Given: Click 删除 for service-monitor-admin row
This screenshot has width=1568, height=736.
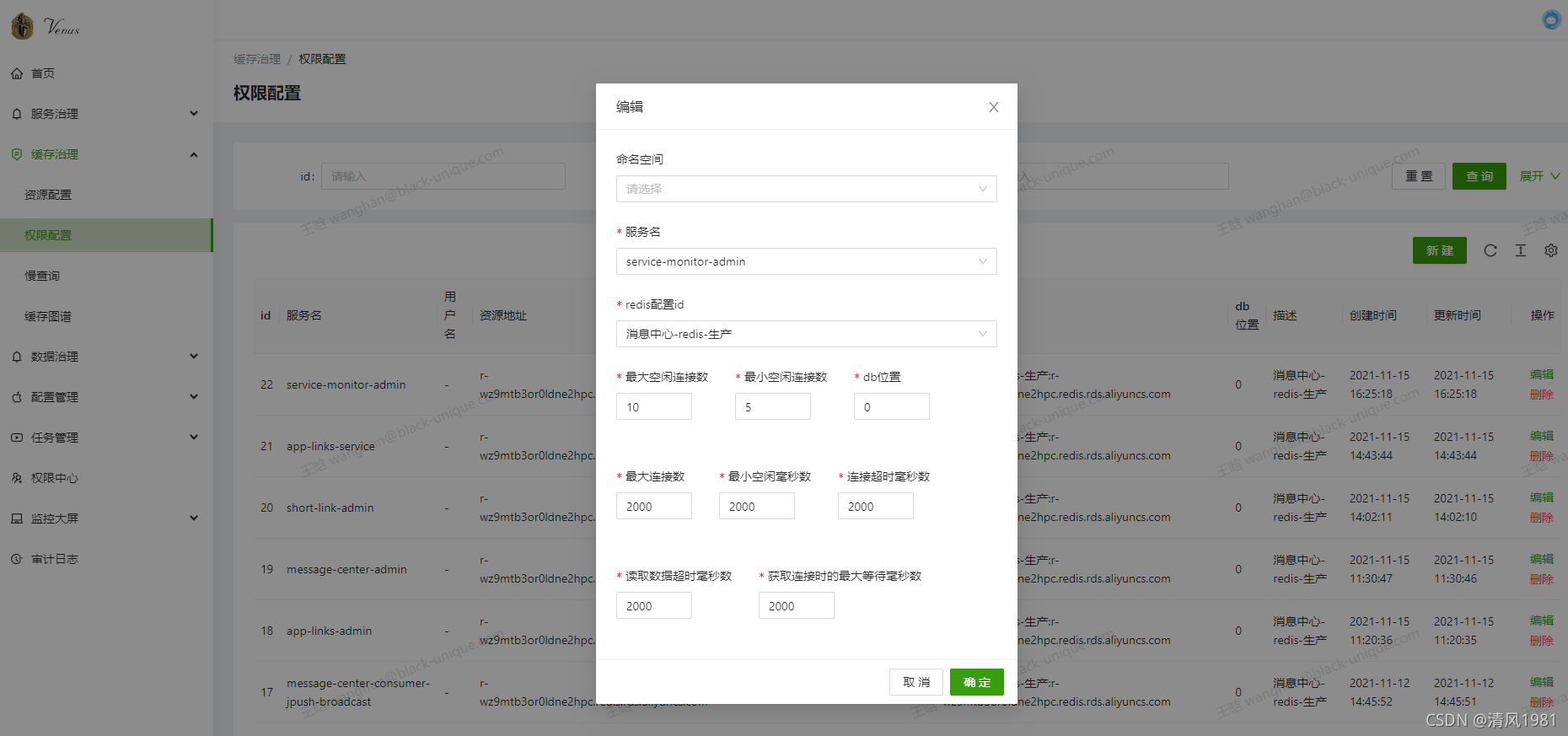Looking at the screenshot, I should coord(1542,395).
